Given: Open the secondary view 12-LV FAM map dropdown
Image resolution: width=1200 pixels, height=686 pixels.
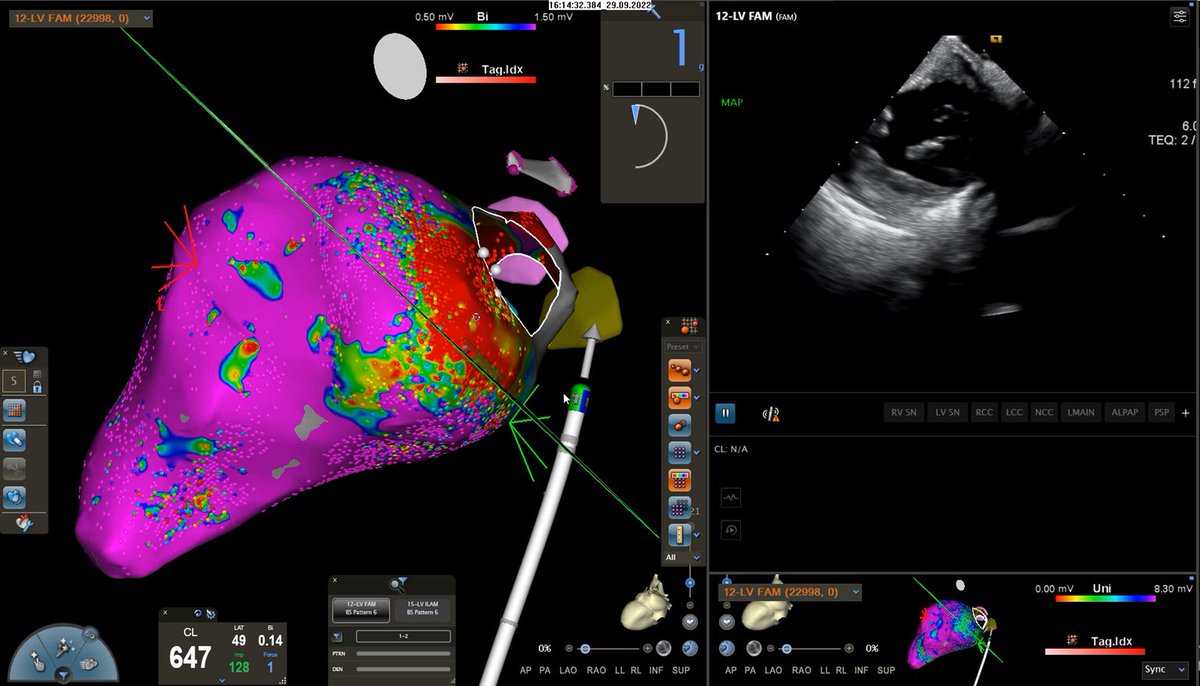Looking at the screenshot, I should [790, 592].
